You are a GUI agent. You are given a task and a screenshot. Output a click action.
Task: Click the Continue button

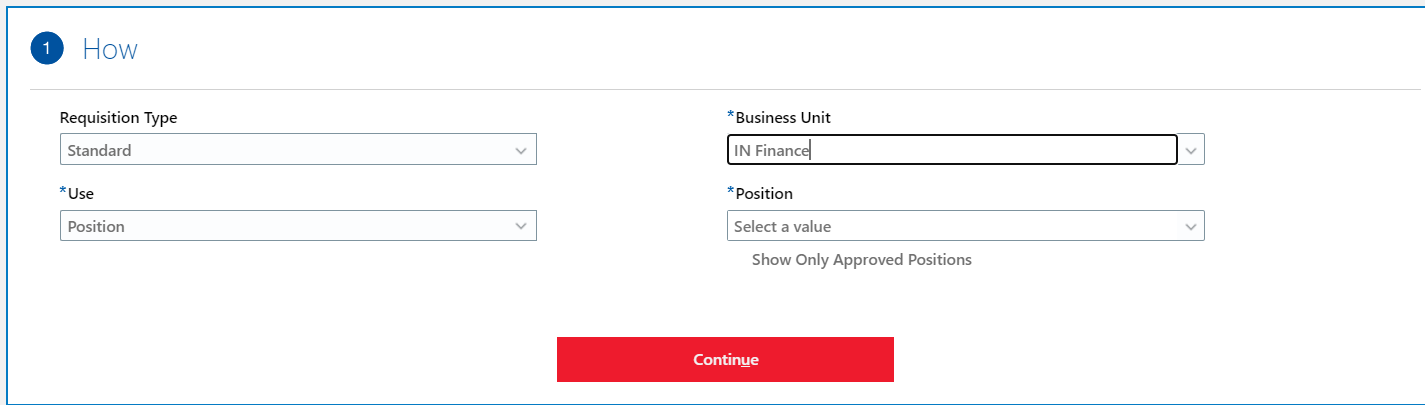725,359
